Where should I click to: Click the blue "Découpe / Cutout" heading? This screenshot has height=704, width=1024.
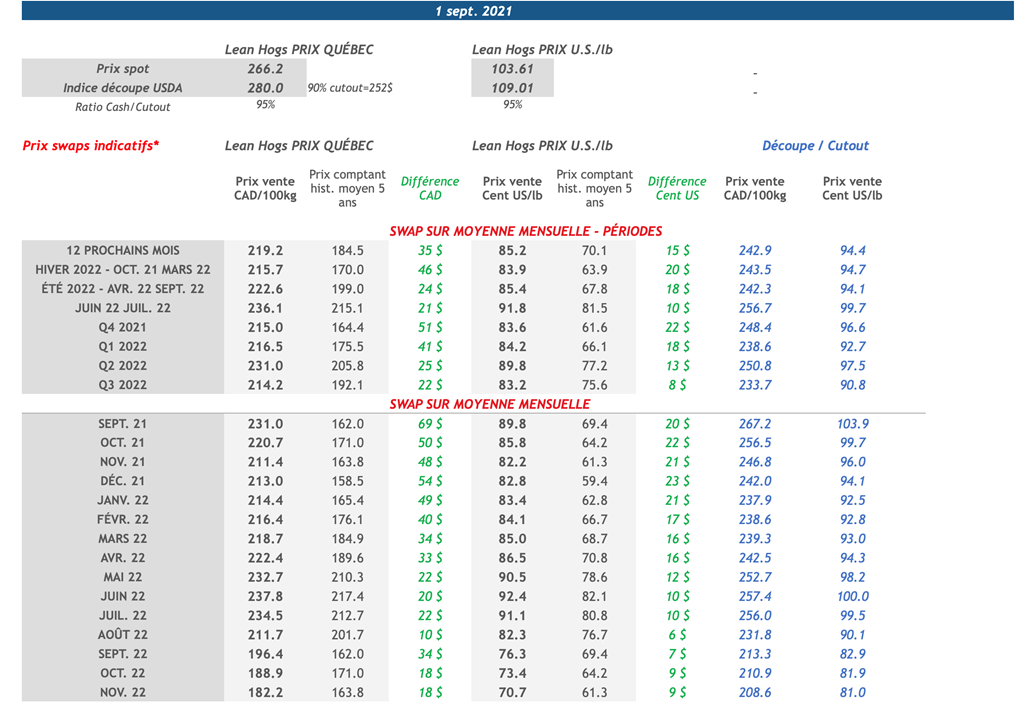(815, 146)
